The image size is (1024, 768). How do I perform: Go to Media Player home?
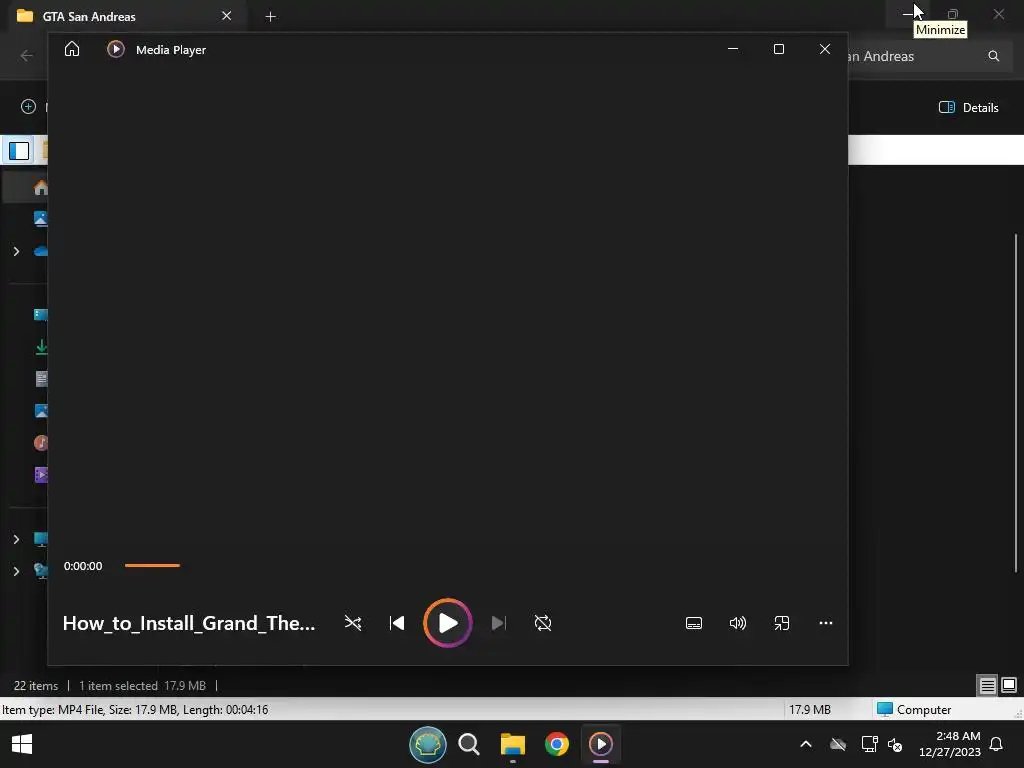(72, 50)
